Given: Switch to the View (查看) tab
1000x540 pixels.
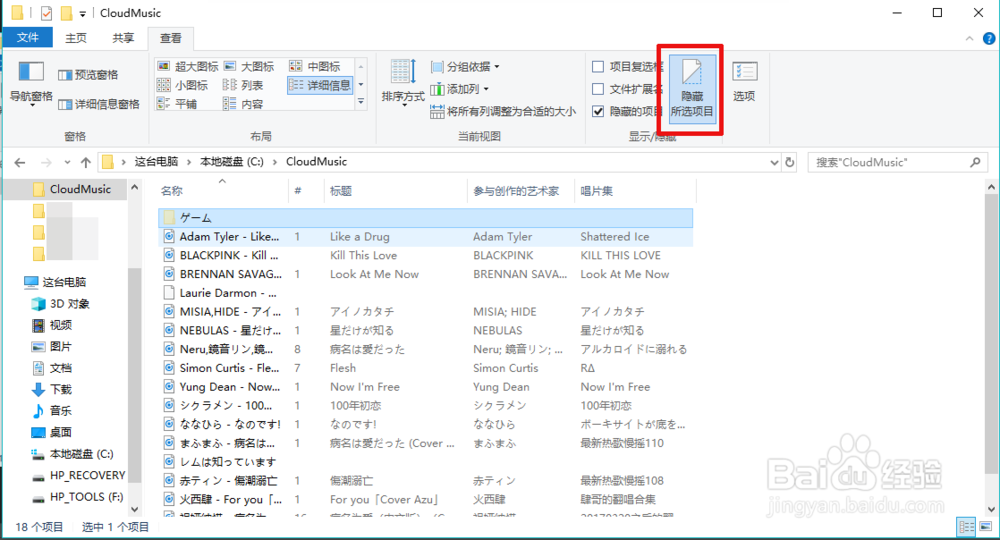Looking at the screenshot, I should coord(170,38).
